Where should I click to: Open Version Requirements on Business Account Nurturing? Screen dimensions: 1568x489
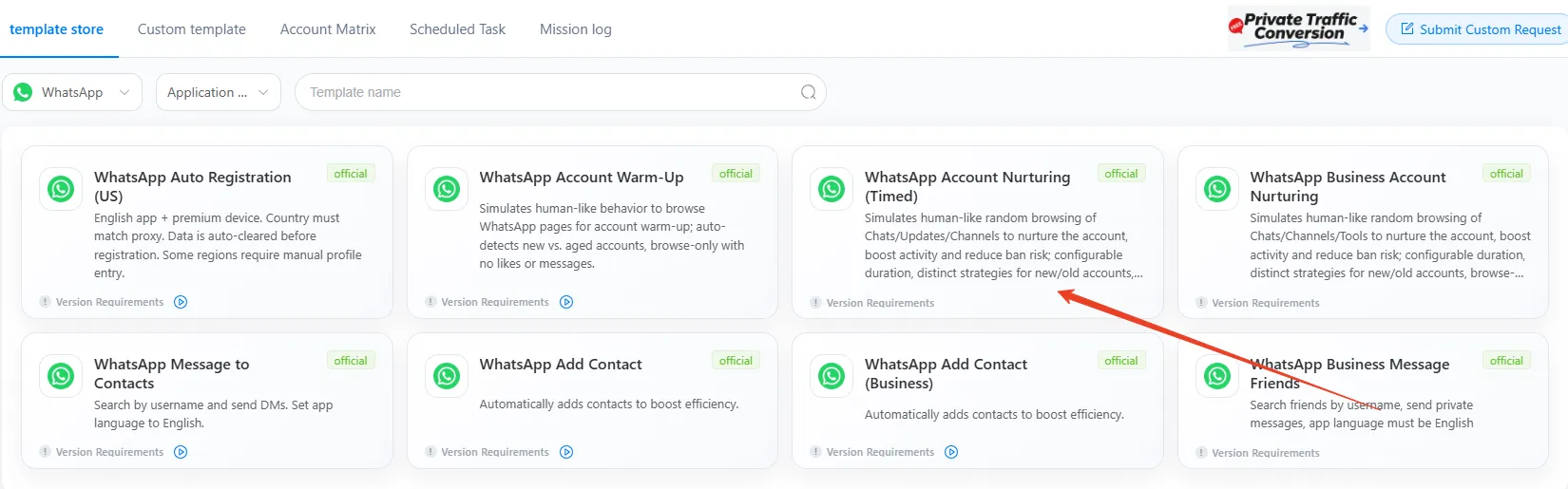pyautogui.click(x=1266, y=303)
